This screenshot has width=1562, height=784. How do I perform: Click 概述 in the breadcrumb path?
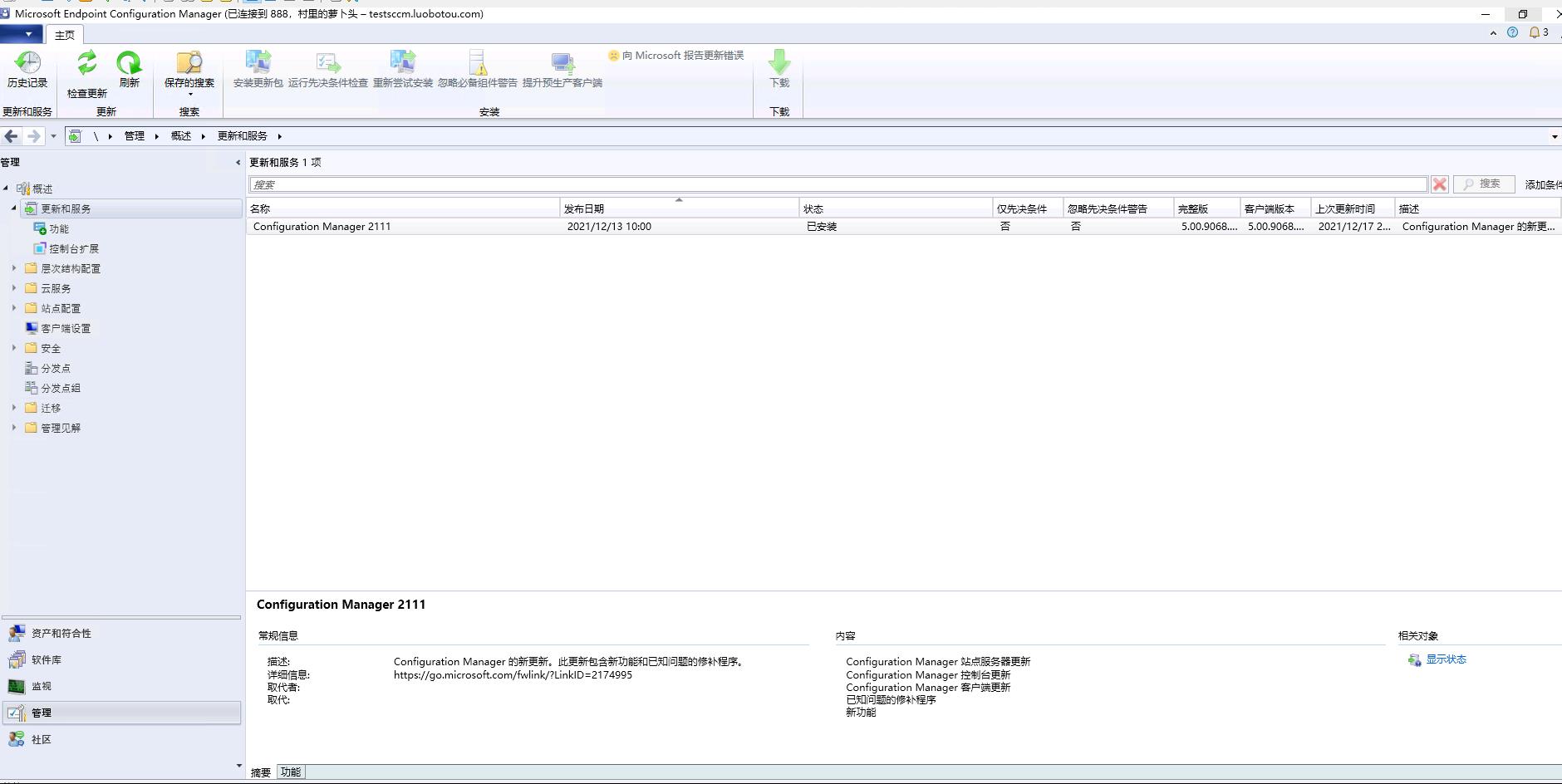click(181, 136)
